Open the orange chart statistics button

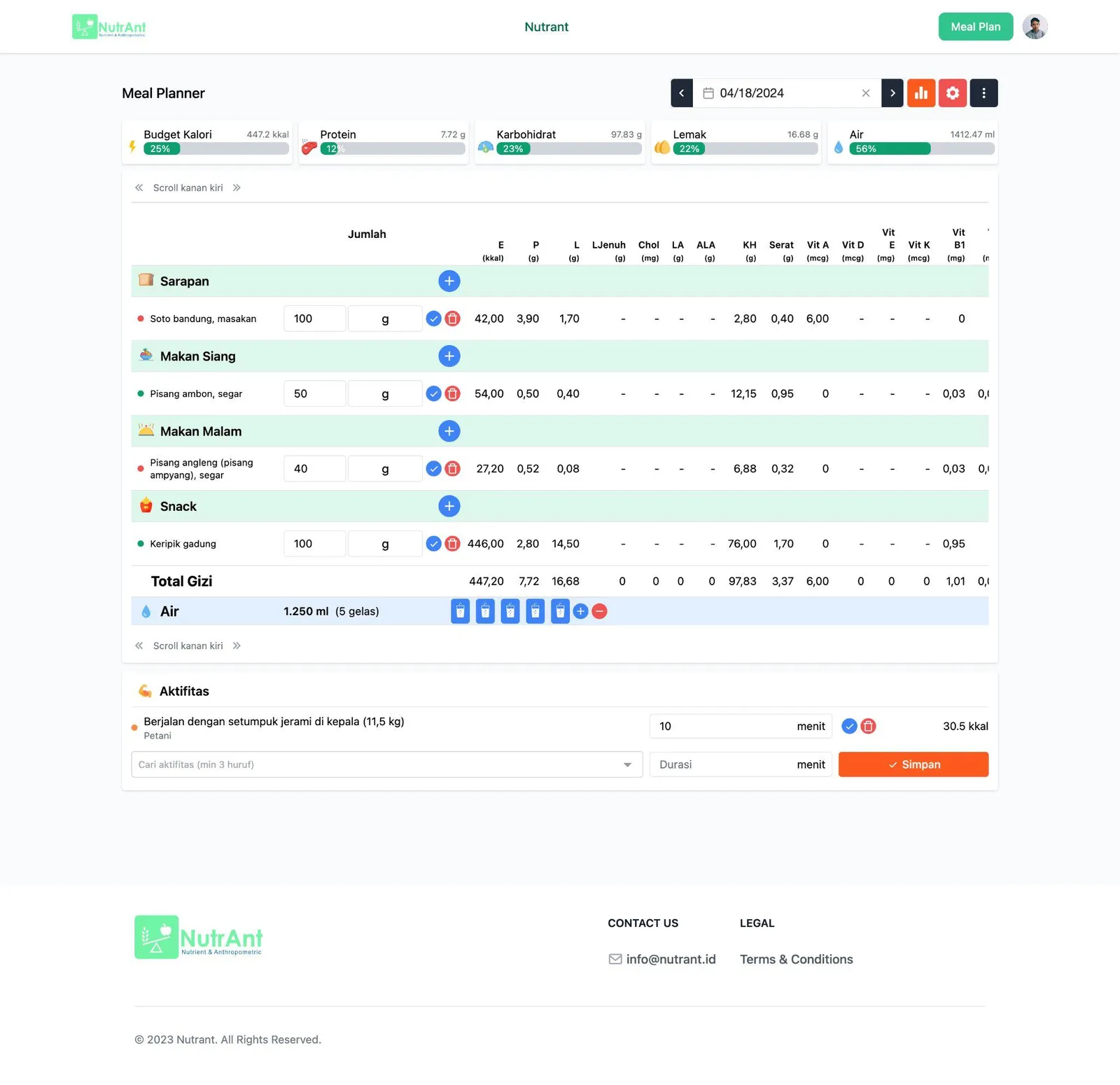pyautogui.click(x=921, y=93)
